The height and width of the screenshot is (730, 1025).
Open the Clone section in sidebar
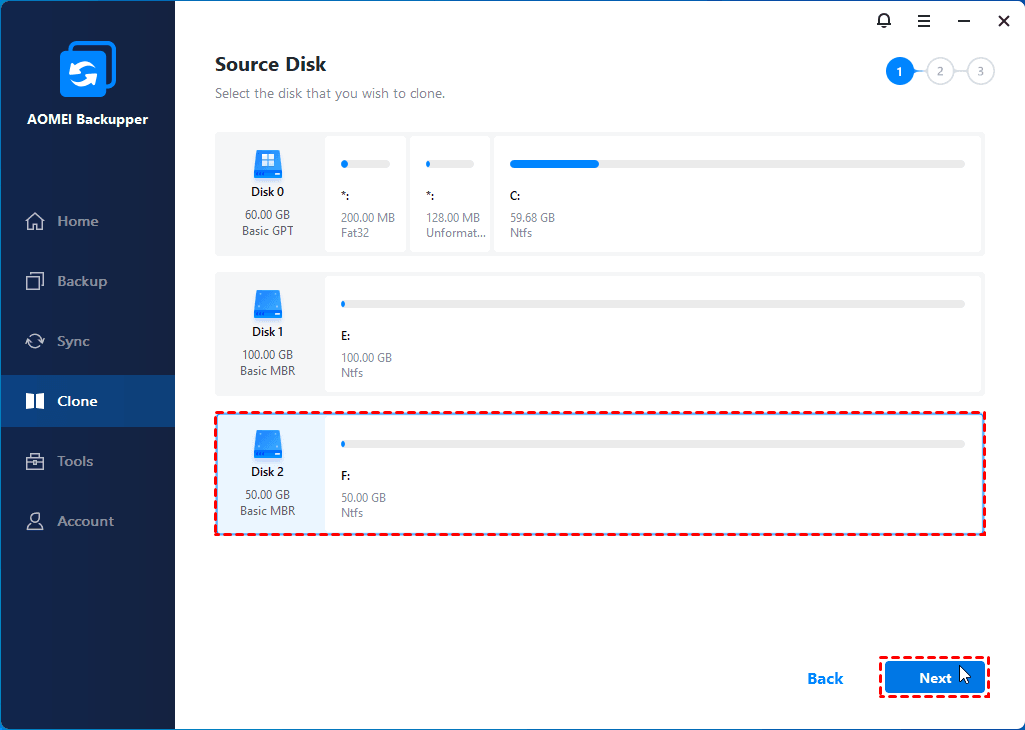point(88,401)
